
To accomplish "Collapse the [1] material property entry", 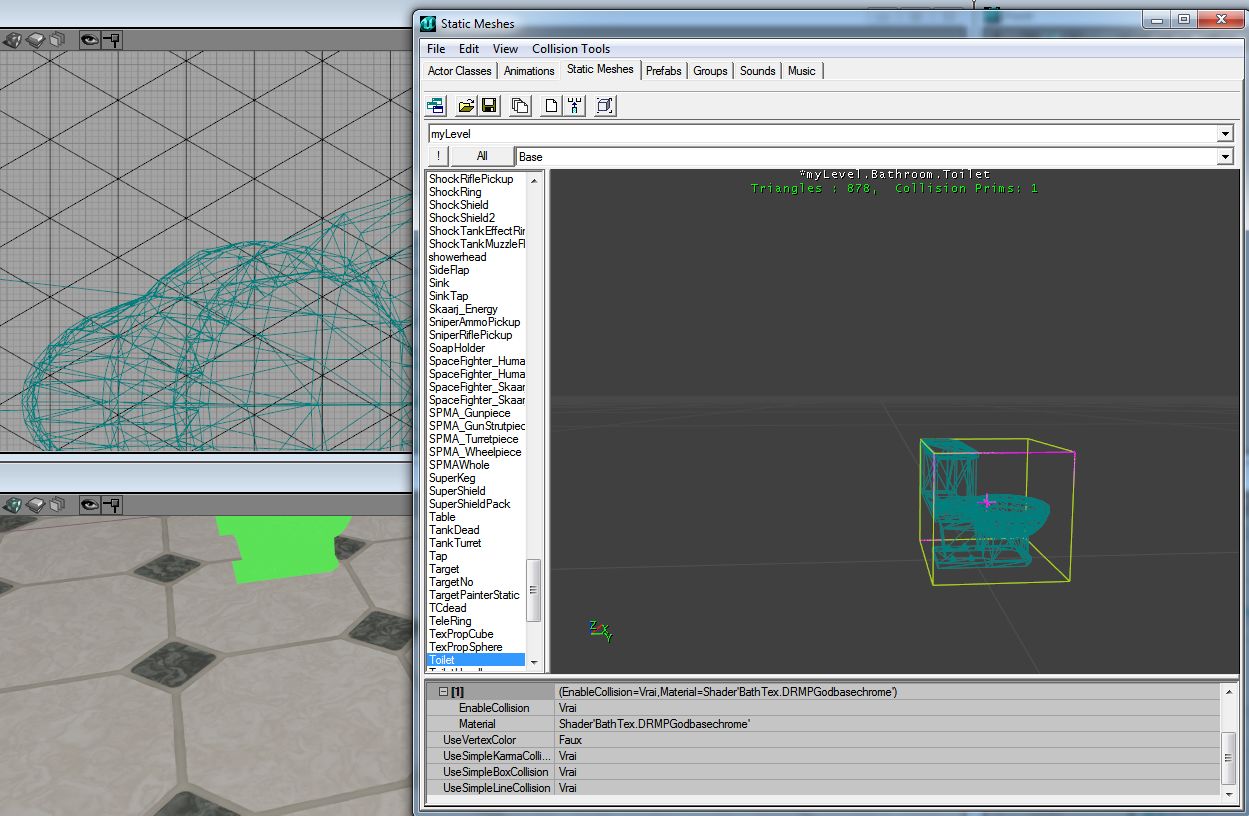I will click(x=443, y=692).
